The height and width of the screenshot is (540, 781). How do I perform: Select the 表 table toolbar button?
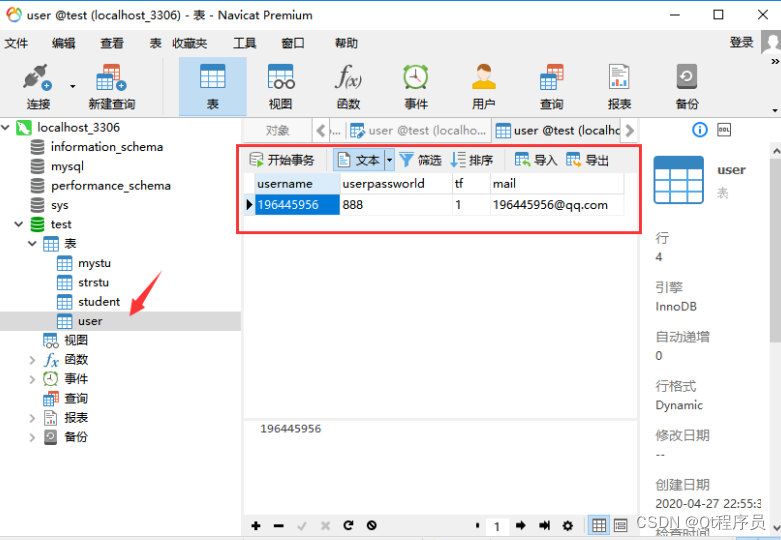(x=213, y=86)
